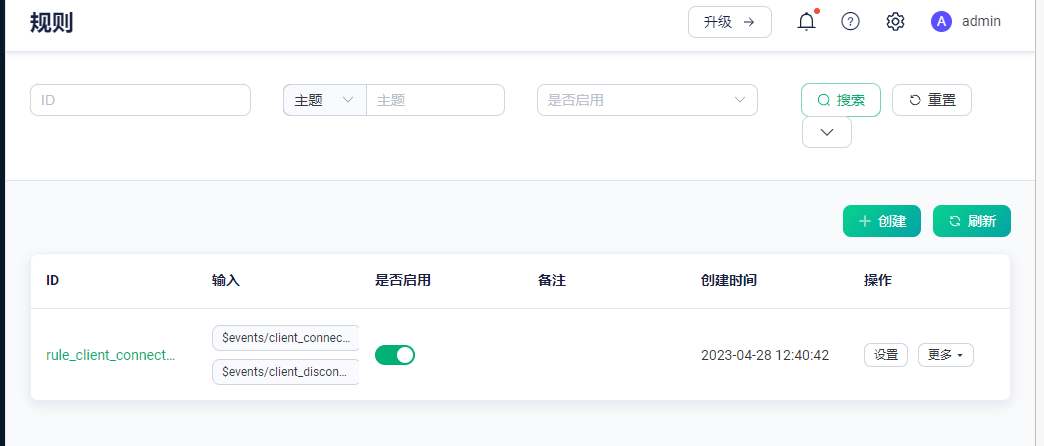The height and width of the screenshot is (446, 1044).
Task: Click the 重置 reset button
Action: 932,100
